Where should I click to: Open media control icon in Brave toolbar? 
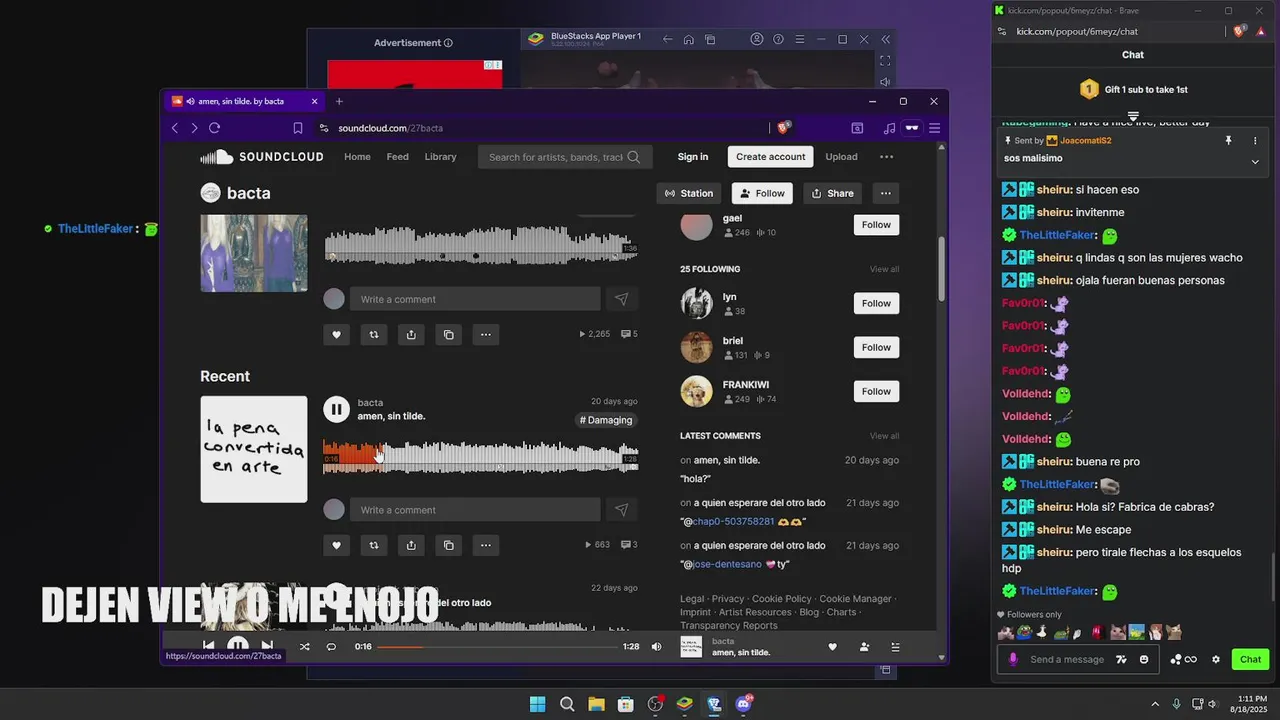click(889, 128)
